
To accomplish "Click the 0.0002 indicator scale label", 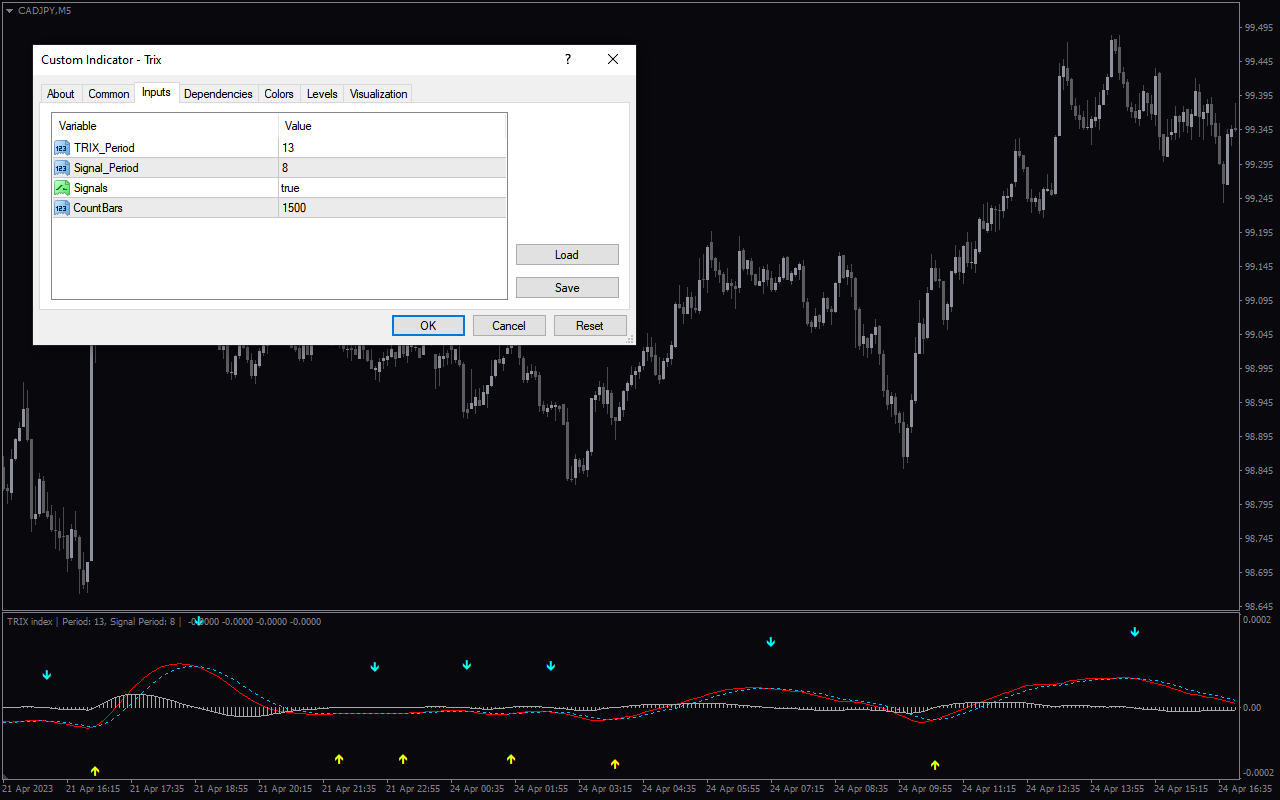I will click(x=1257, y=620).
